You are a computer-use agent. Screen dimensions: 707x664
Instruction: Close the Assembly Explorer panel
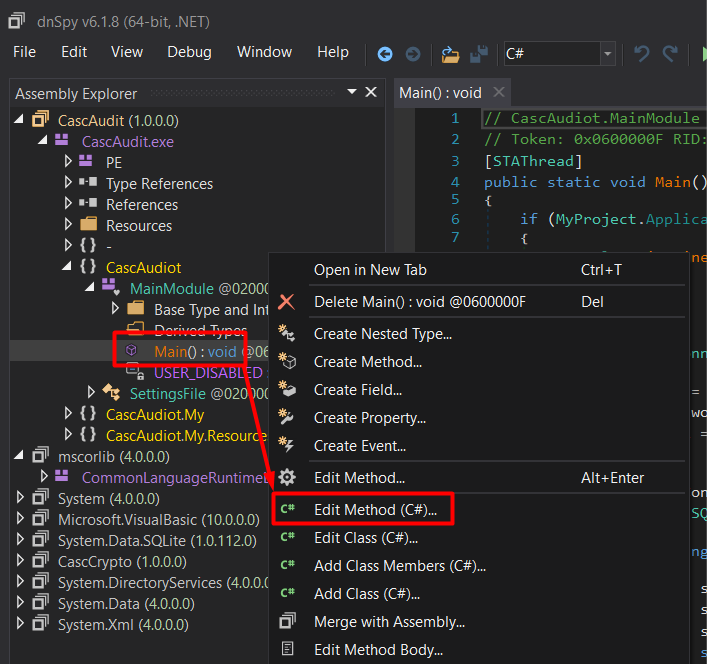point(371,92)
